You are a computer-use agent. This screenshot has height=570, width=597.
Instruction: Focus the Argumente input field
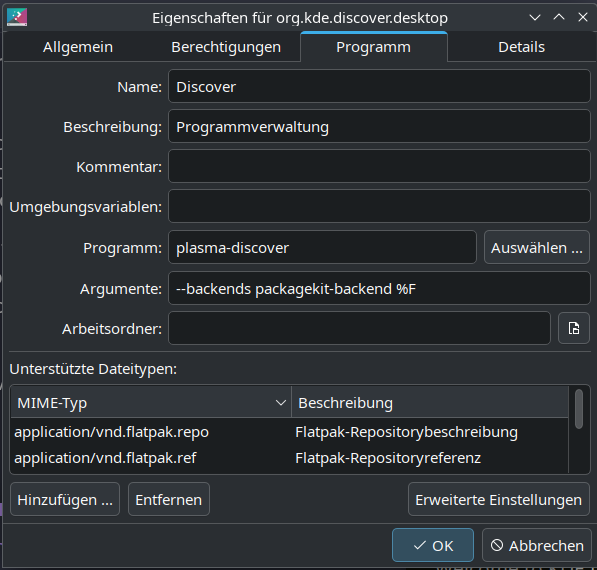tap(379, 289)
